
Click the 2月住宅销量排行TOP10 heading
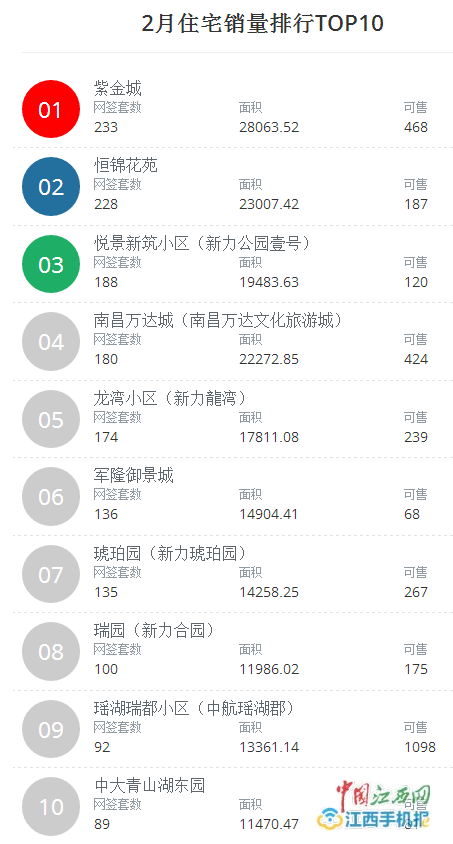[263, 23]
